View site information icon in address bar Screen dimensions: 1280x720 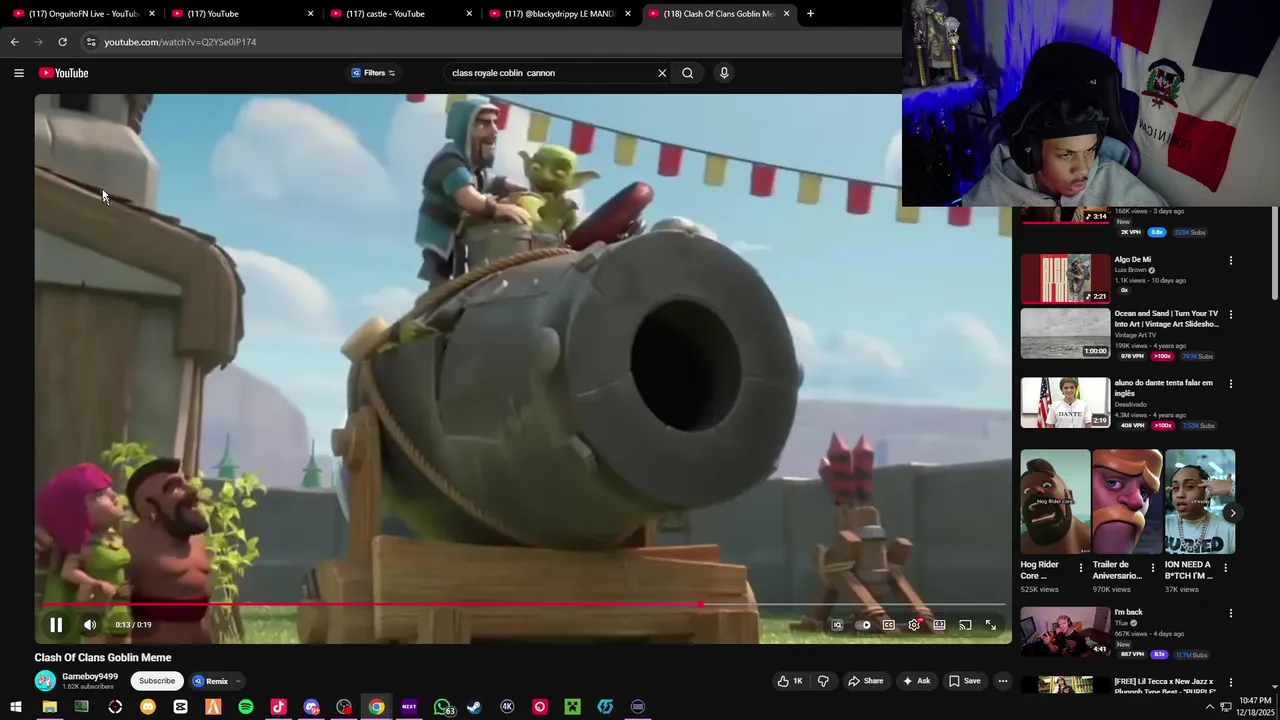[90, 42]
